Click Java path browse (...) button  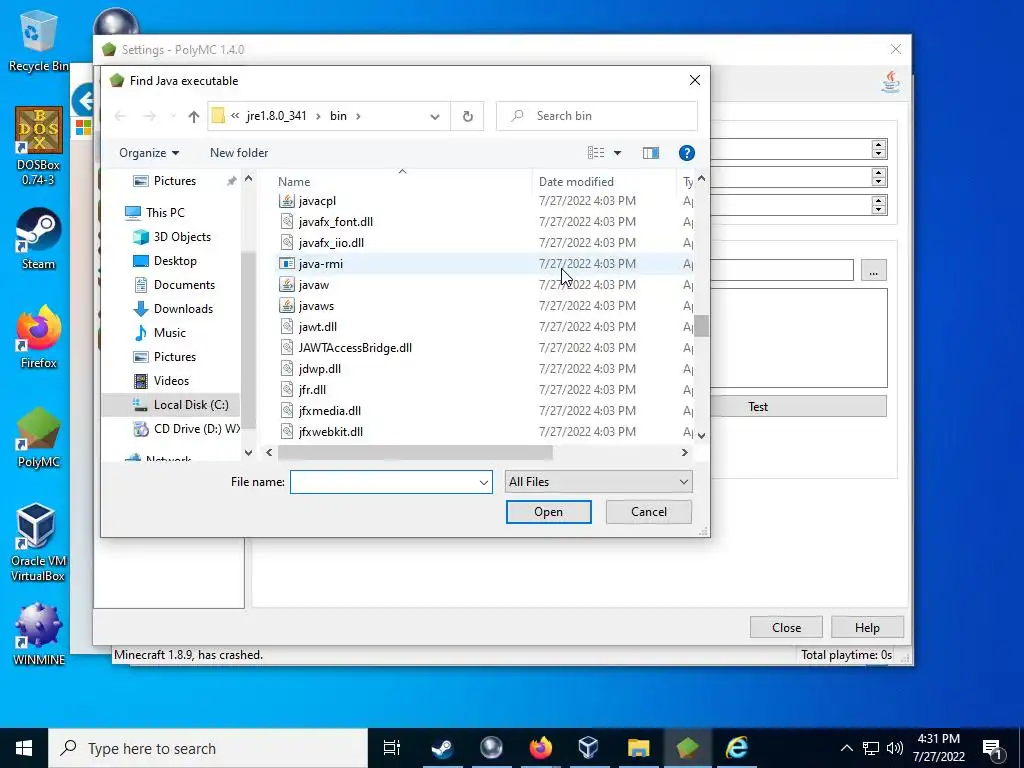[x=874, y=270]
